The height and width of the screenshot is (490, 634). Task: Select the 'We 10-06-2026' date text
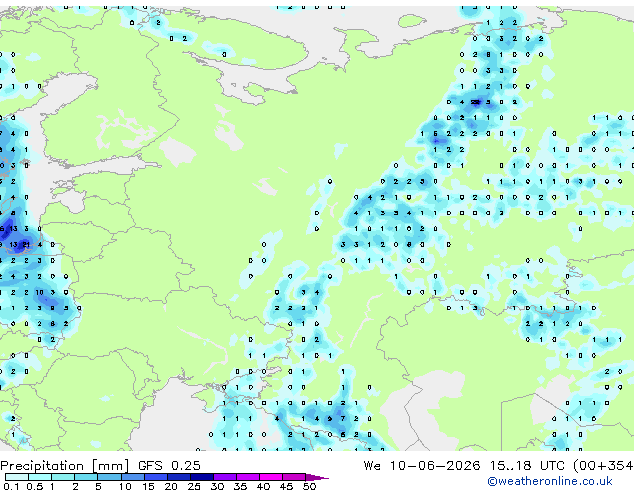pos(422,466)
